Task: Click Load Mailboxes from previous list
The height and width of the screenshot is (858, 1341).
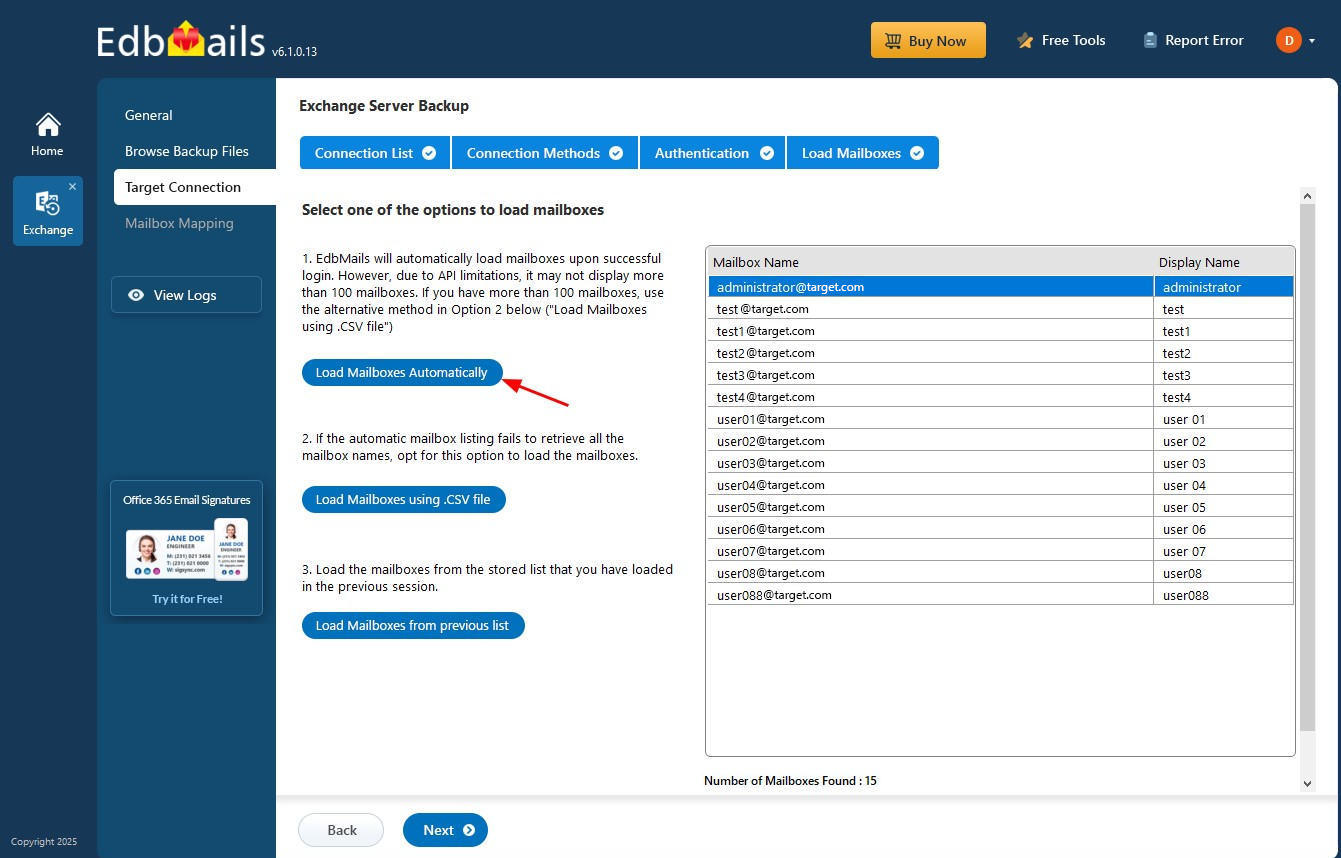Action: coord(413,625)
